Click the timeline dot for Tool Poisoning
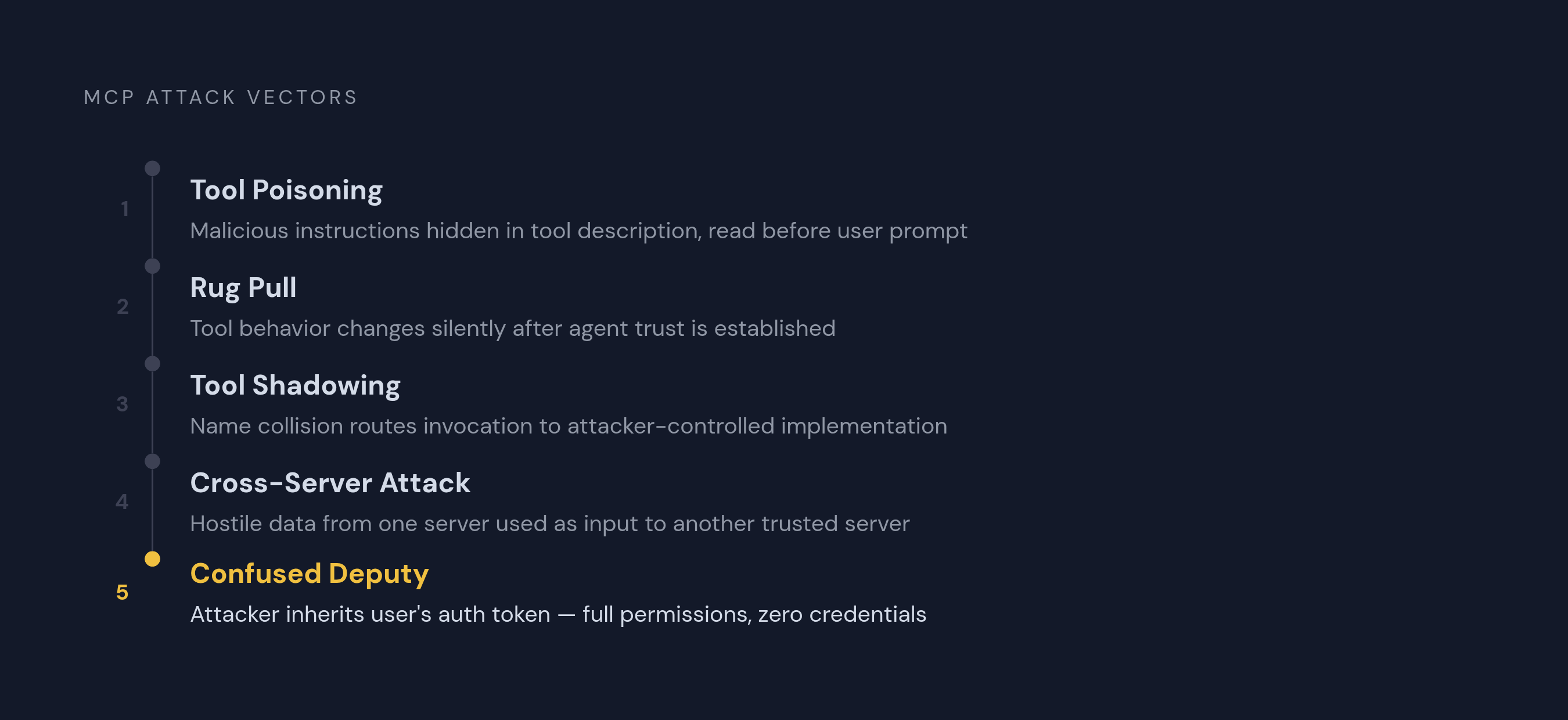Screen dimensions: 1568x720 pyautogui.click(x=152, y=168)
